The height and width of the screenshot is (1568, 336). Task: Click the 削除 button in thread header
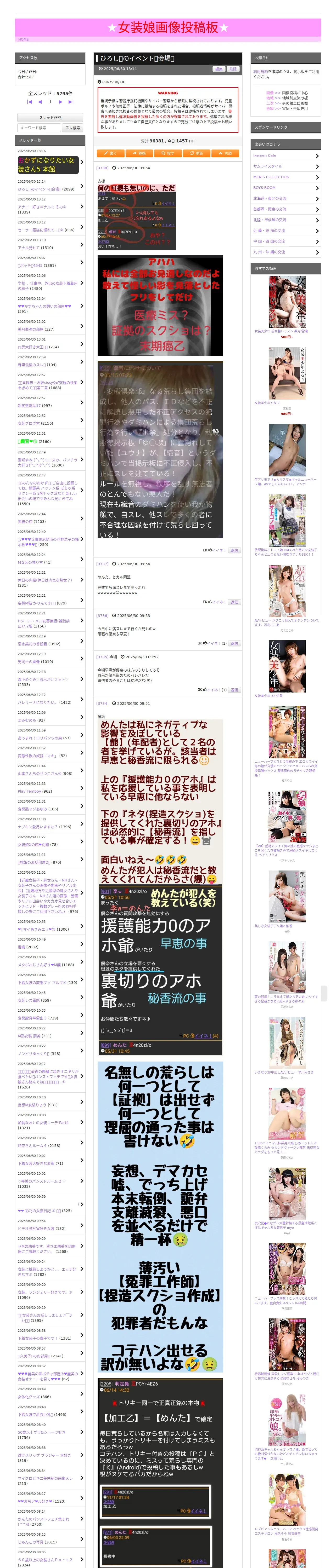click(232, 69)
